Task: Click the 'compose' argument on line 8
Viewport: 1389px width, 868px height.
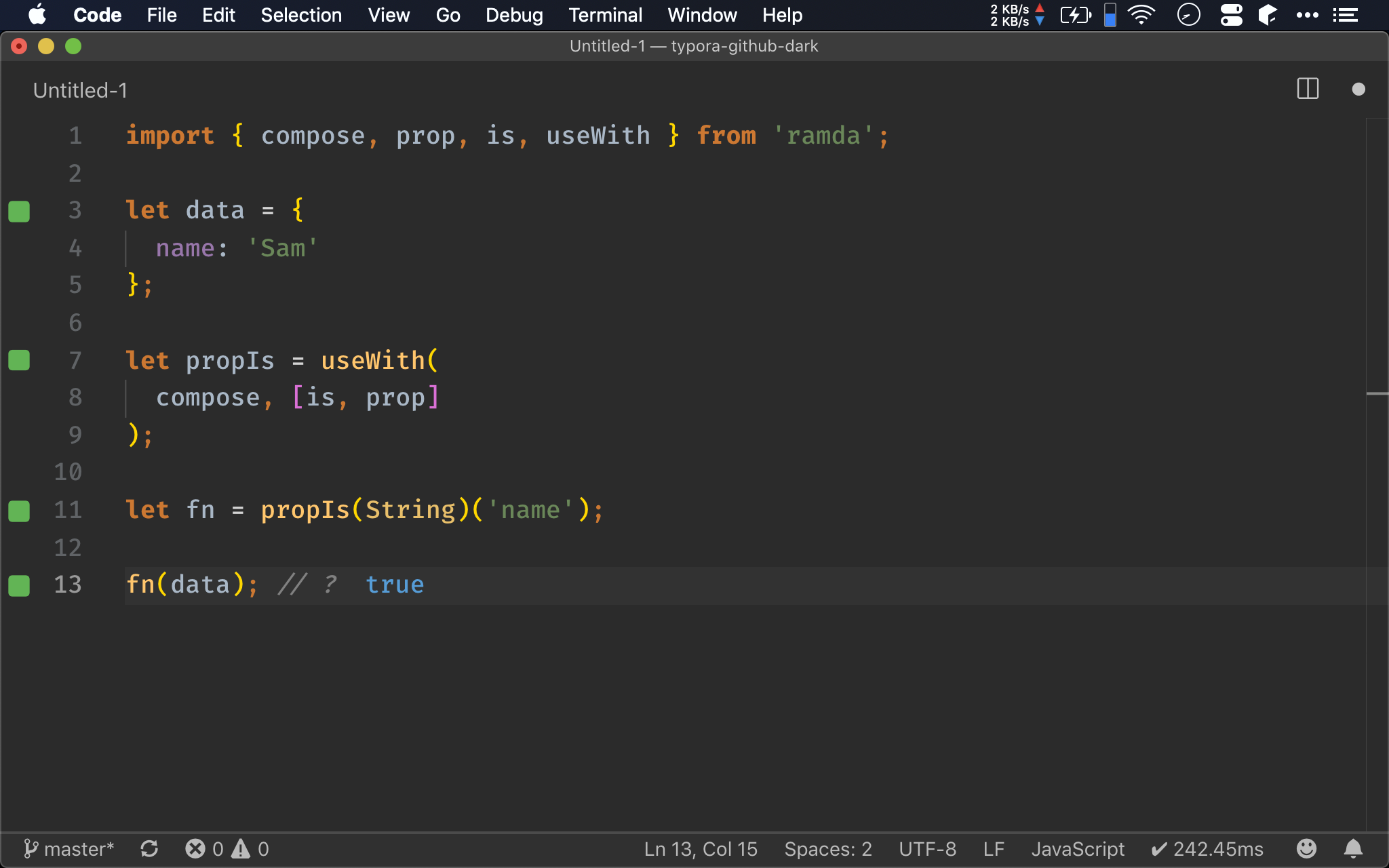Action: click(208, 397)
